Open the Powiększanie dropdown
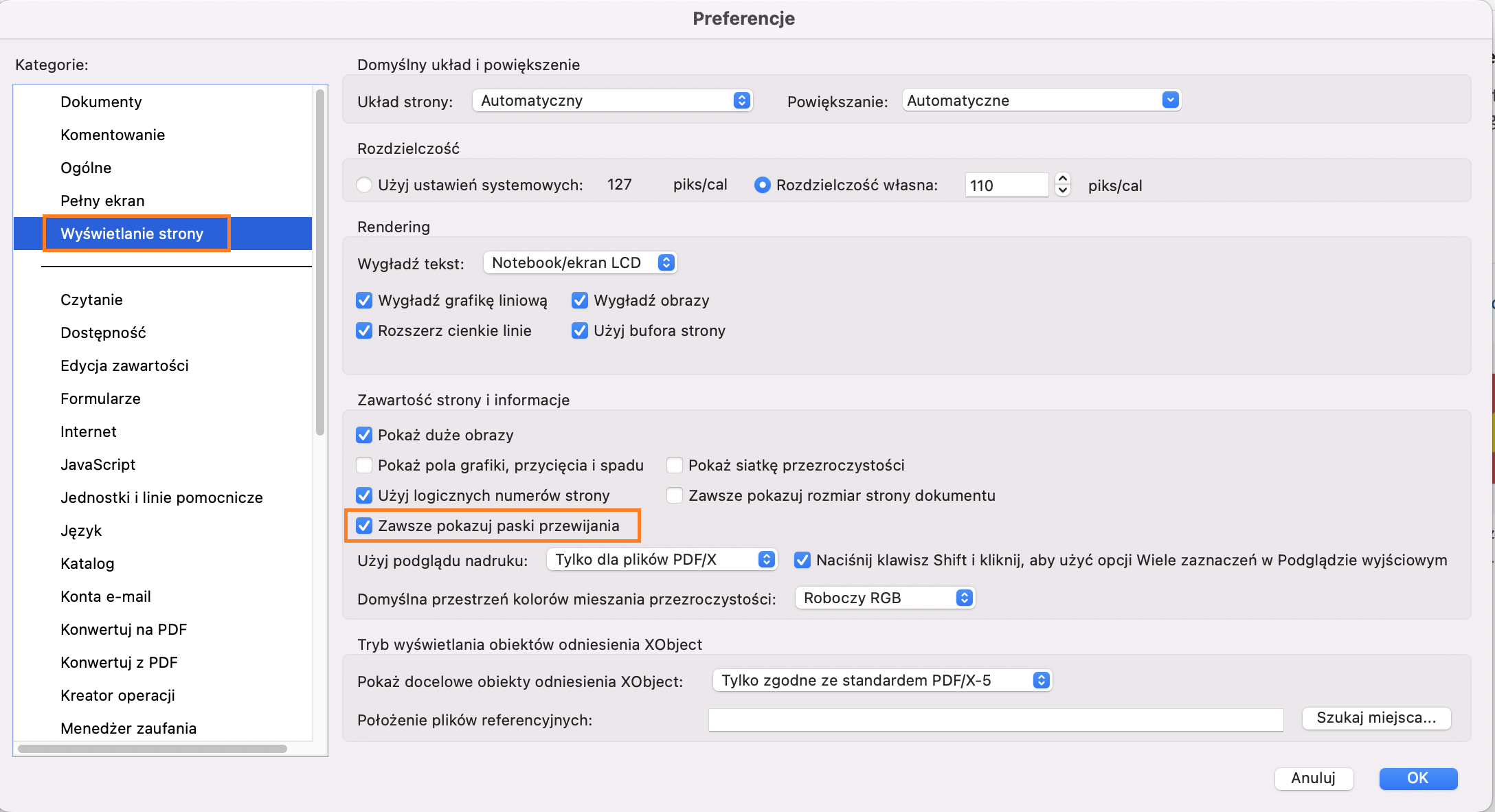 [x=1040, y=100]
